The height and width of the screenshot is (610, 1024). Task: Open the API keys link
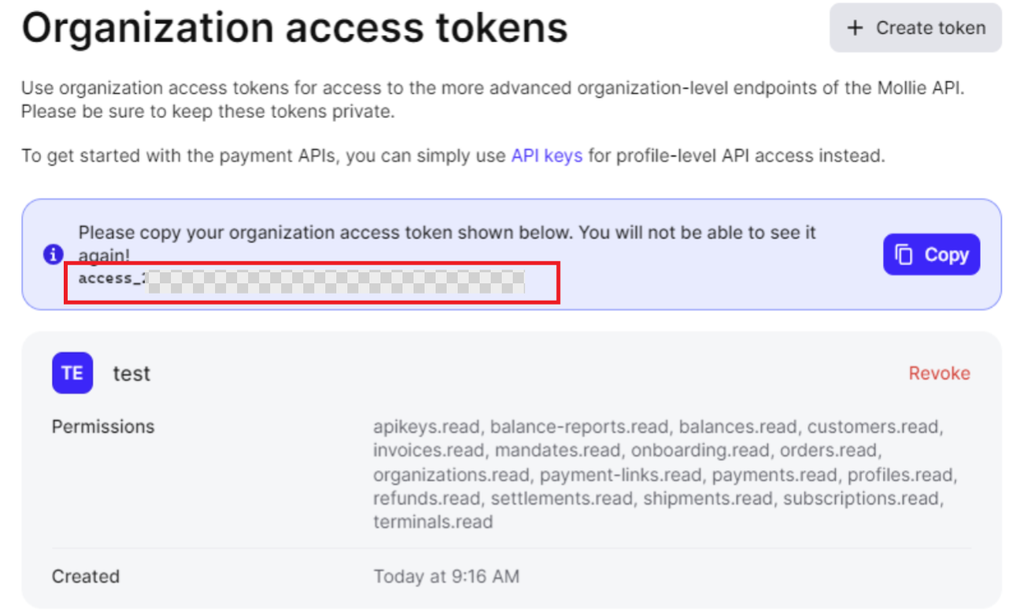pyautogui.click(x=546, y=156)
